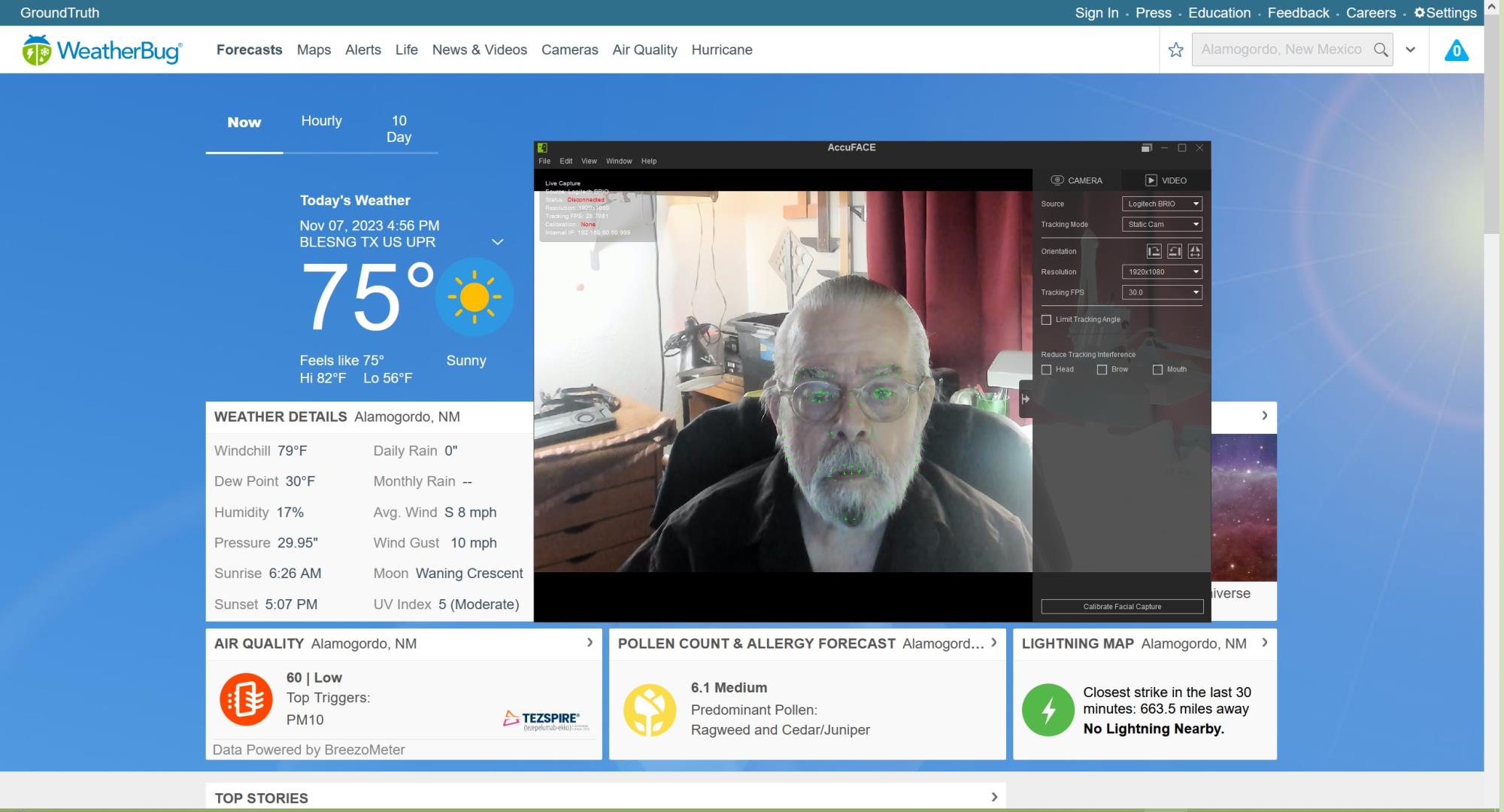Screen dimensions: 1504x812
Task: Open the Life navigation link
Action: (x=407, y=50)
